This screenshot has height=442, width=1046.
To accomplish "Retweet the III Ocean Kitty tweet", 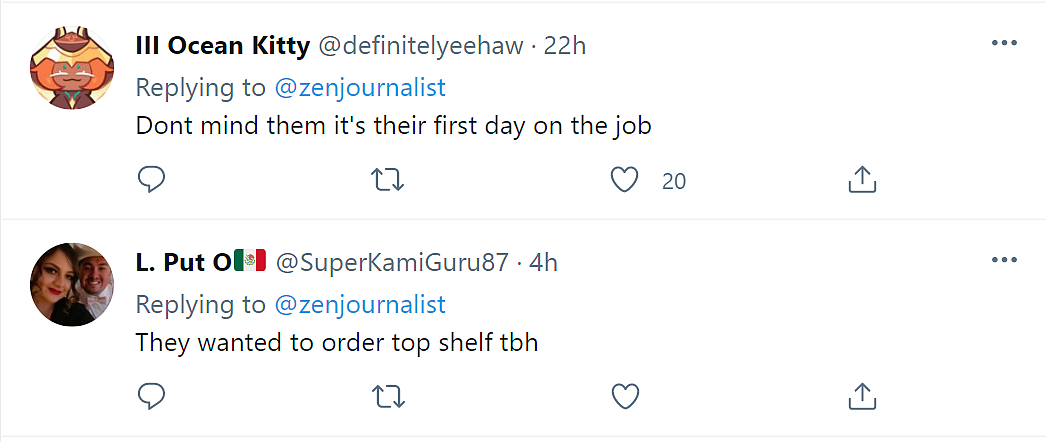I will coord(388,180).
